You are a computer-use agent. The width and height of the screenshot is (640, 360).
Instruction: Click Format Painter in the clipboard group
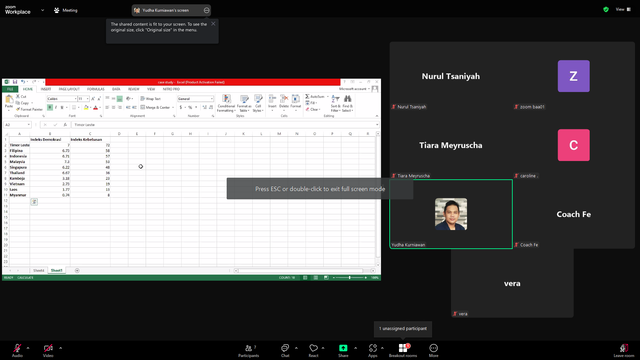coord(29,109)
